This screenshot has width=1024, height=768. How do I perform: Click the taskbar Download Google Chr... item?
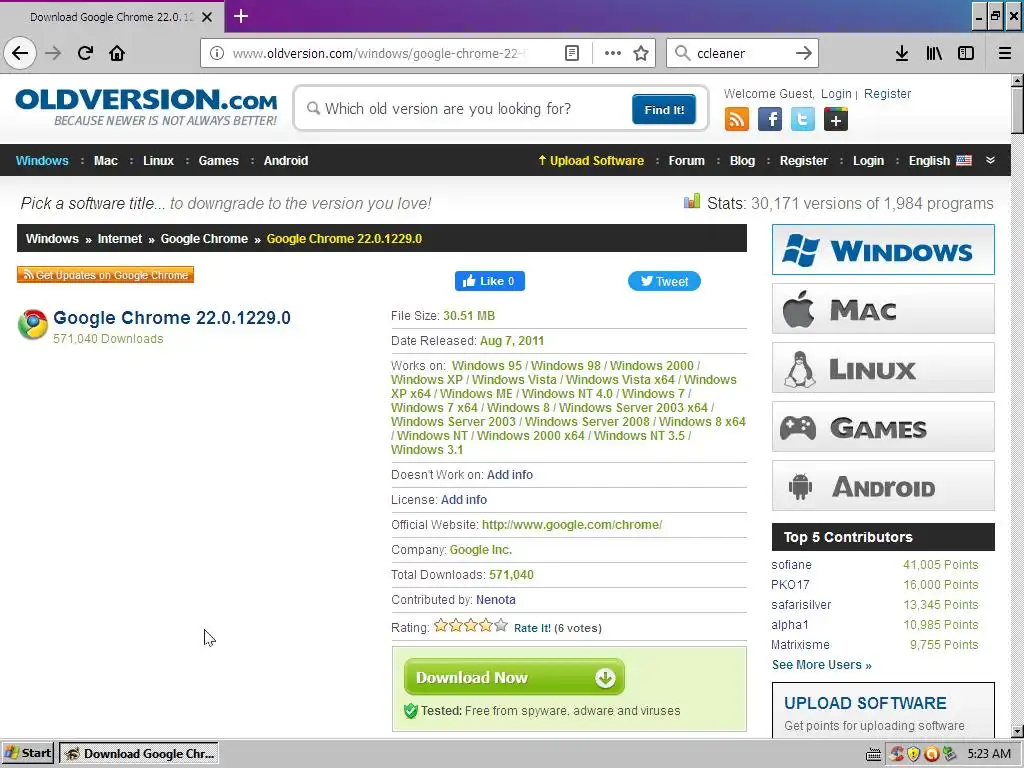point(139,754)
